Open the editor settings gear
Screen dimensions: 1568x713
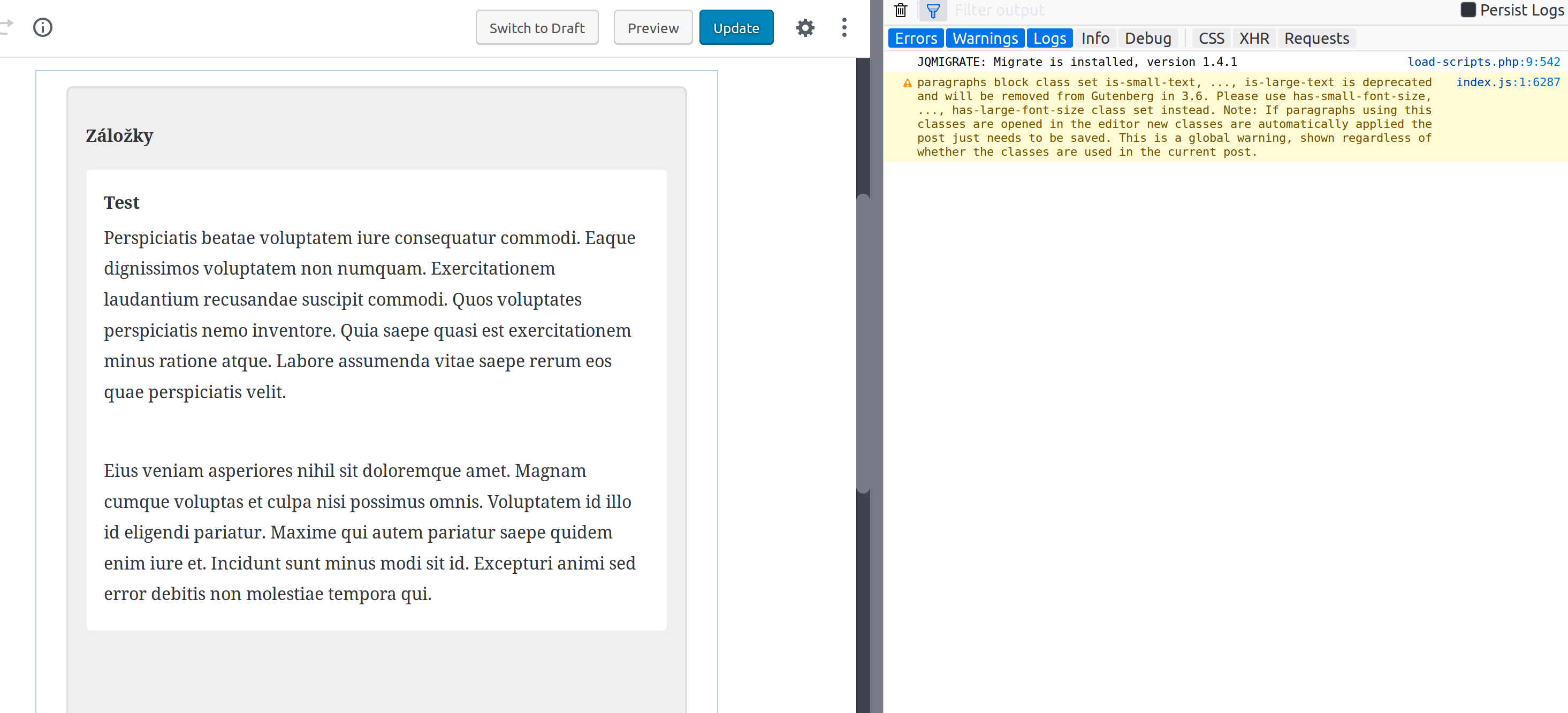(x=805, y=27)
